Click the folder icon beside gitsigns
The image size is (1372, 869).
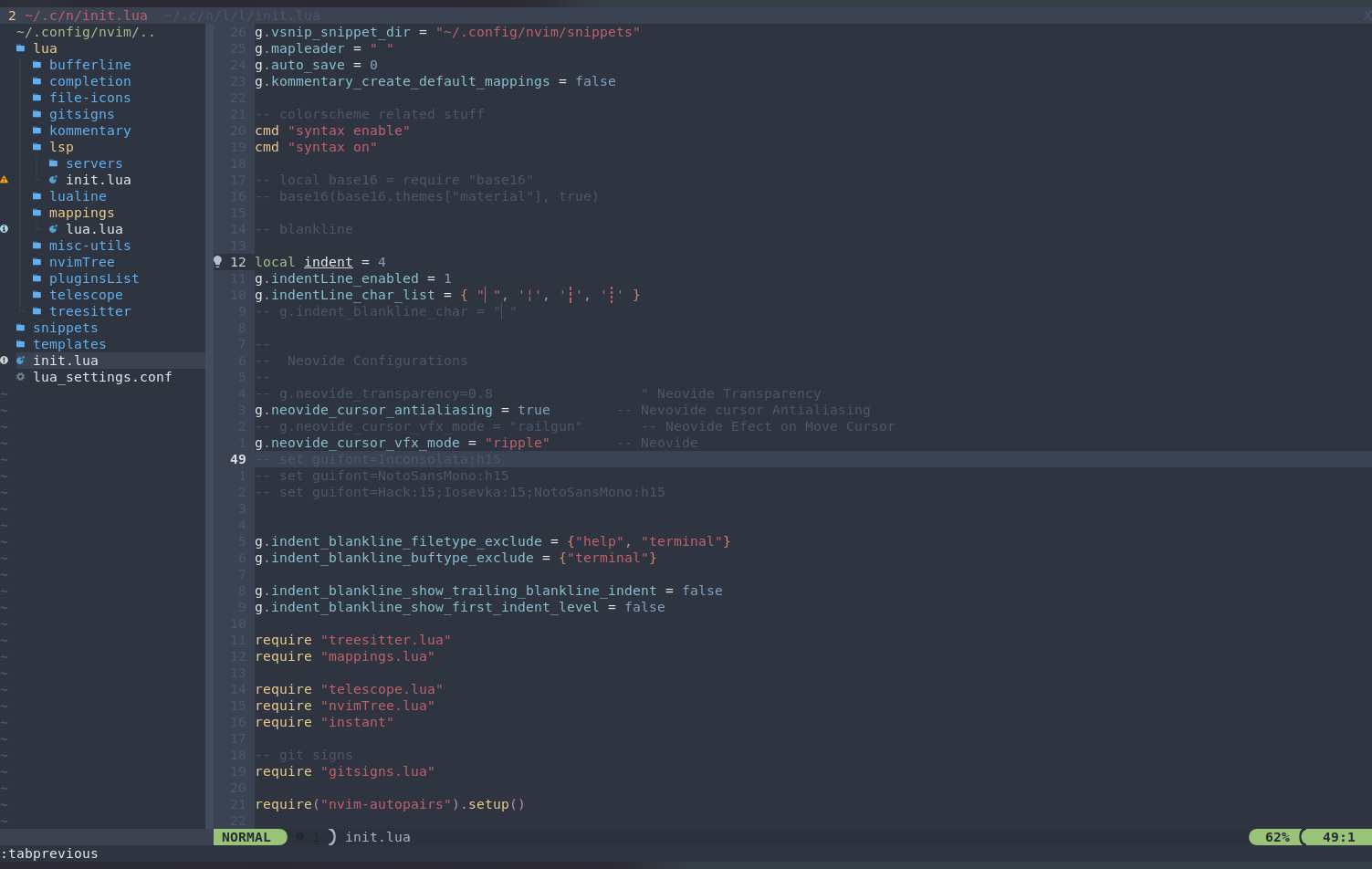[37, 114]
